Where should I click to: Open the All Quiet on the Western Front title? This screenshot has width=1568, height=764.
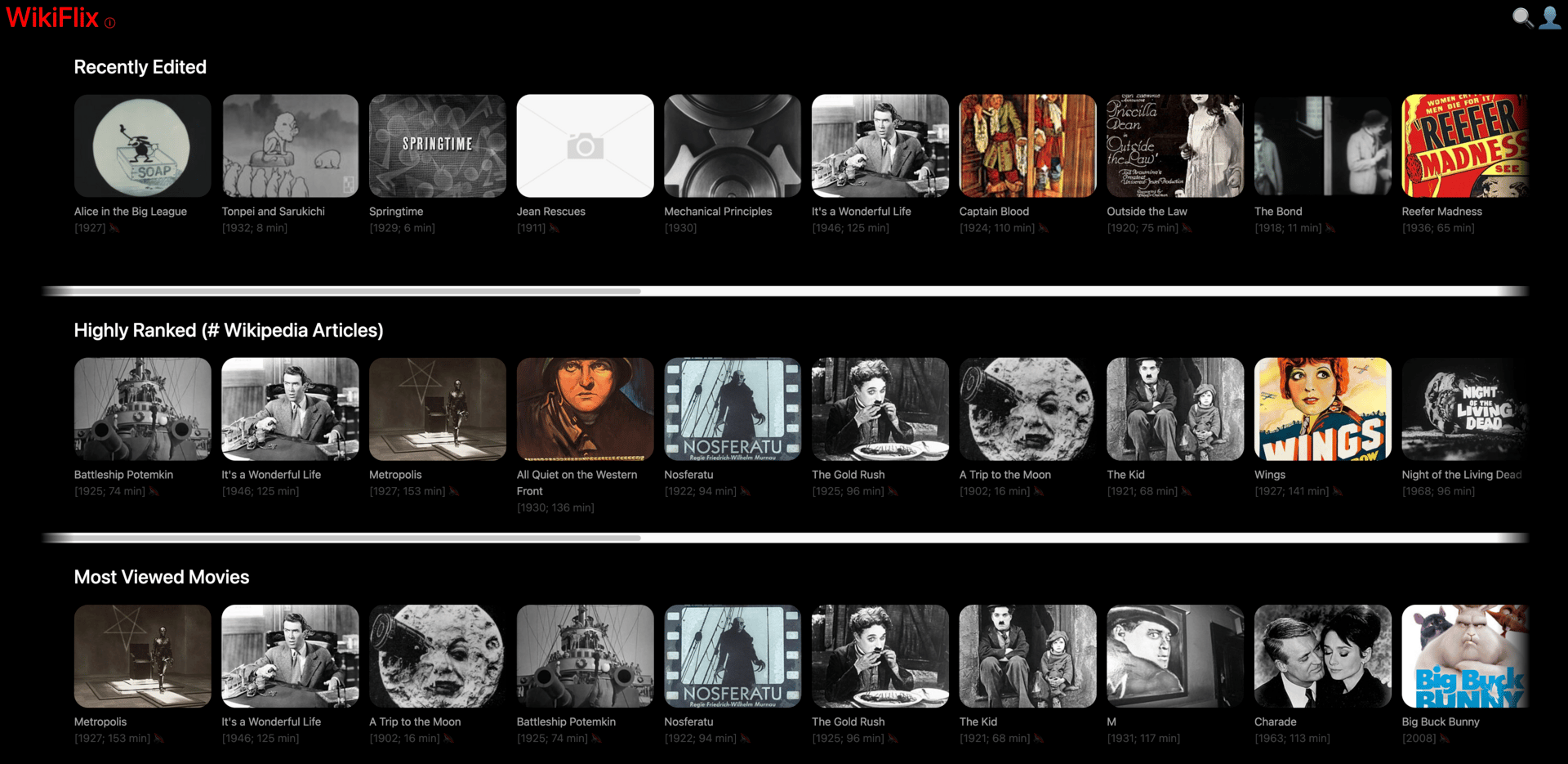pyautogui.click(x=577, y=483)
